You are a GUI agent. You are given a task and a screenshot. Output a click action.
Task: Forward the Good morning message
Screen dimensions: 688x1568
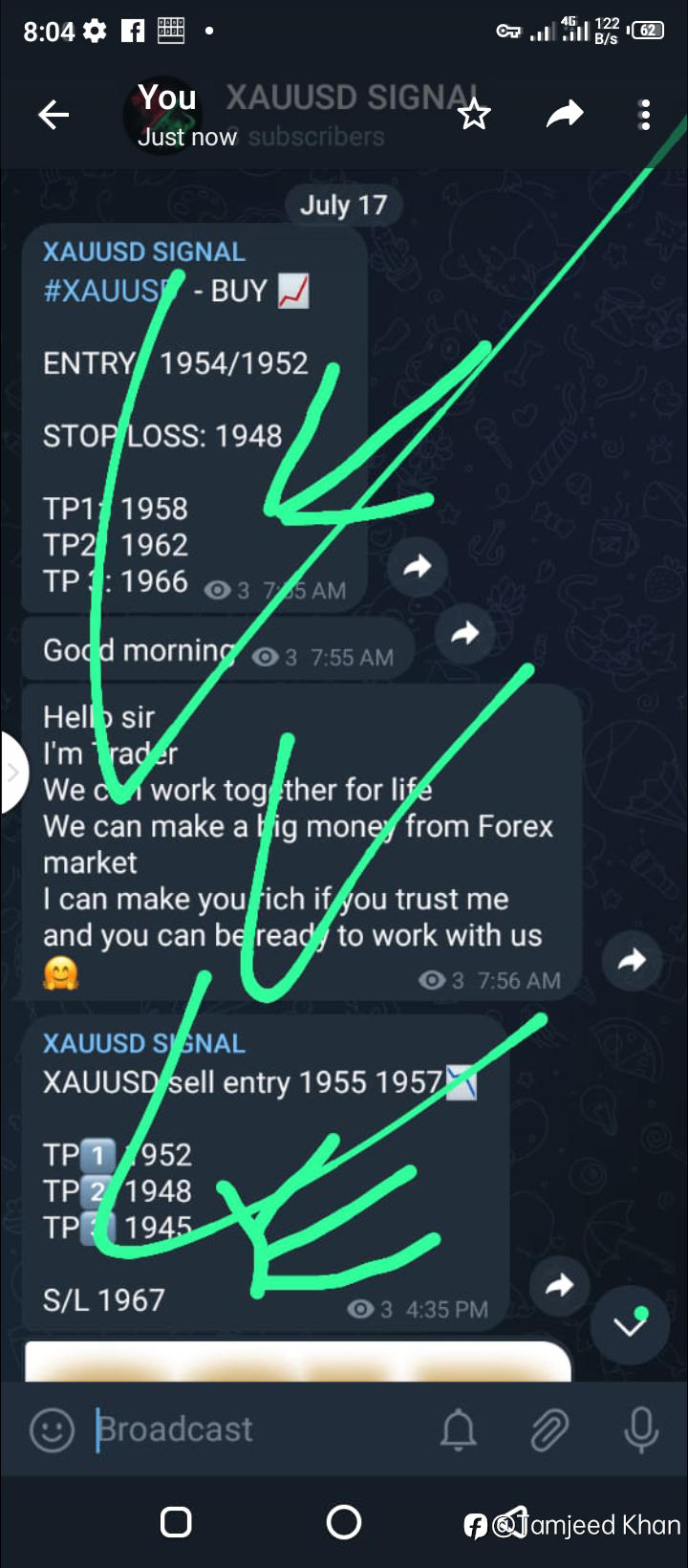[464, 633]
